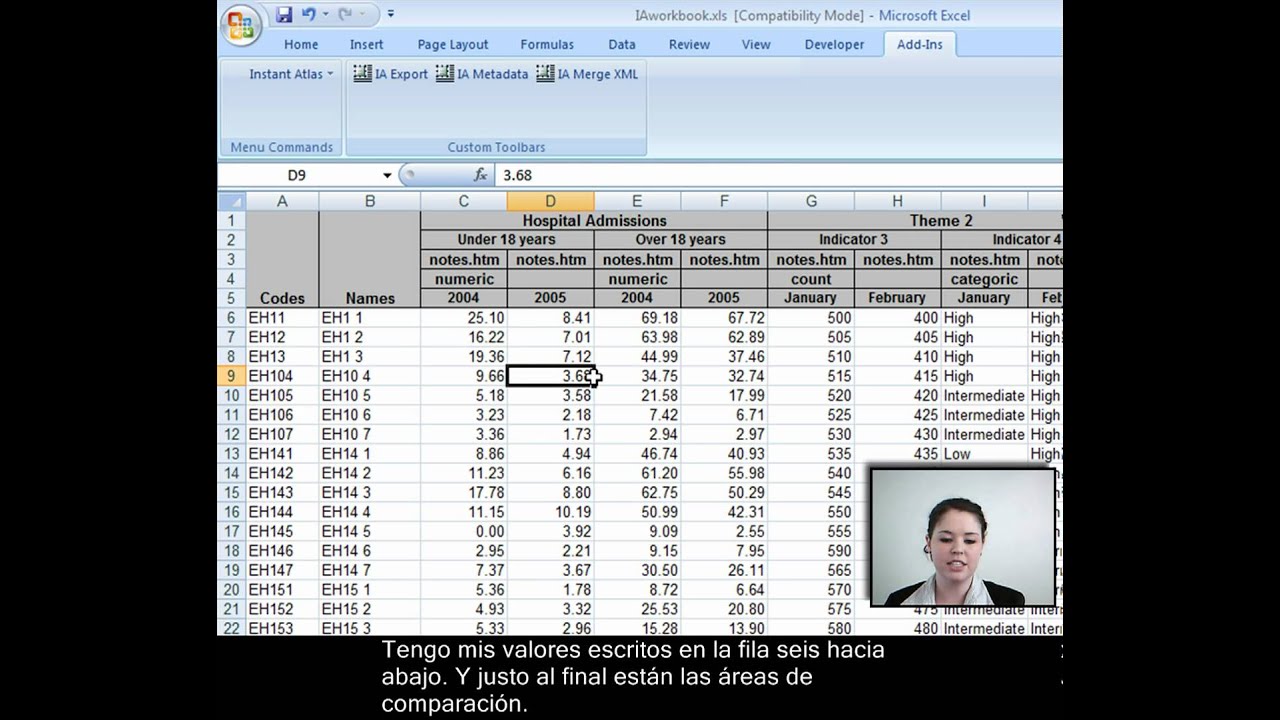
Task: Switch to the Review tab
Action: click(689, 44)
